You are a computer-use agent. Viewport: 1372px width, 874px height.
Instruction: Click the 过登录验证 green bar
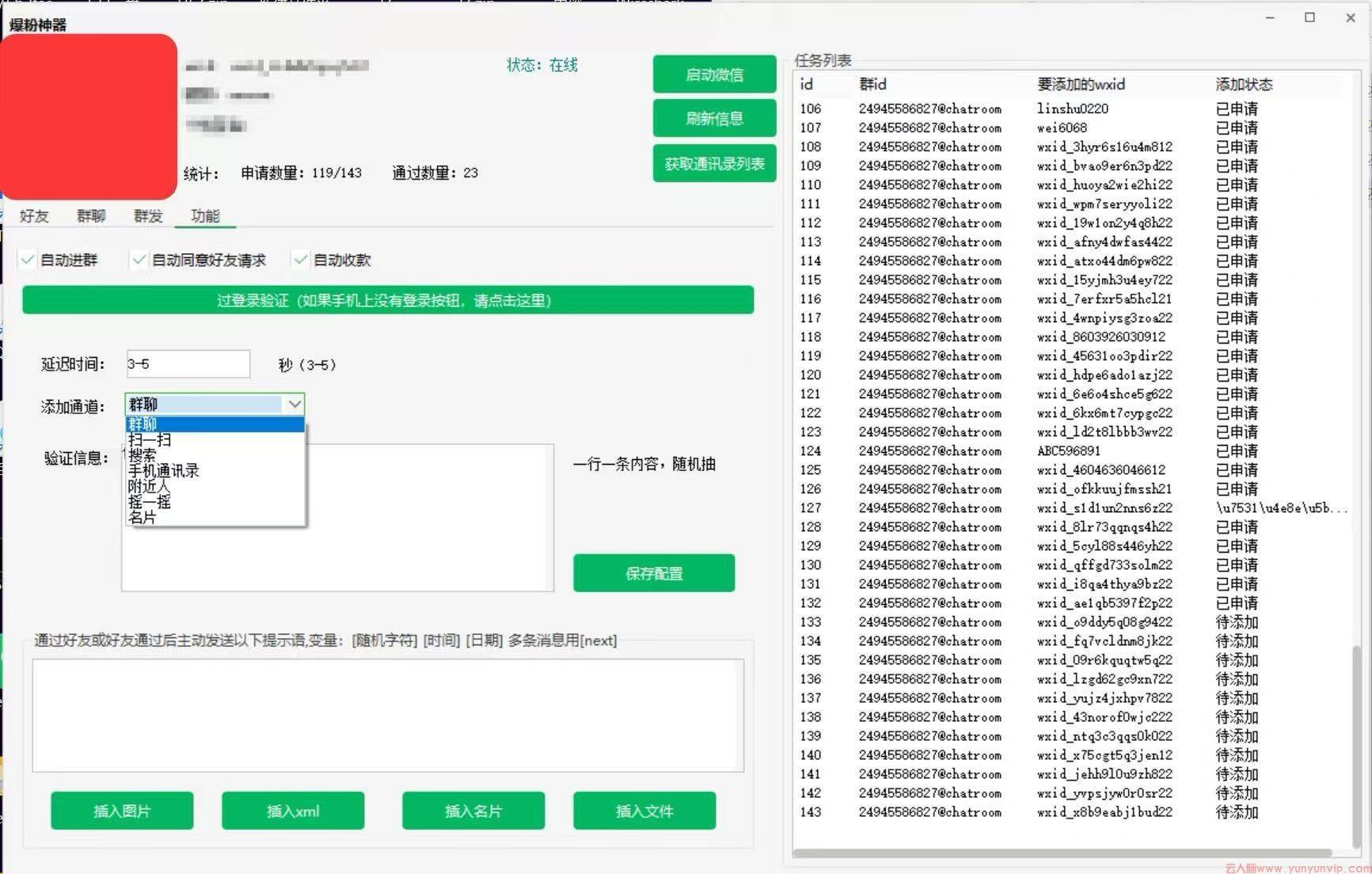tap(388, 300)
